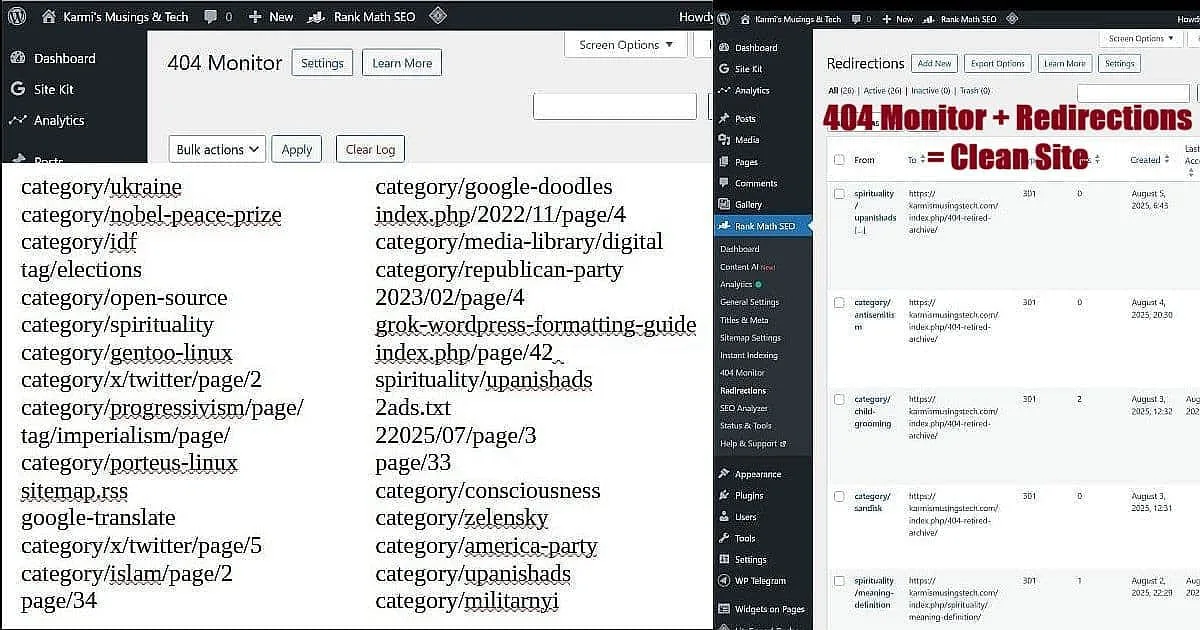Click Settings button next to Redirections title

pos(1120,63)
